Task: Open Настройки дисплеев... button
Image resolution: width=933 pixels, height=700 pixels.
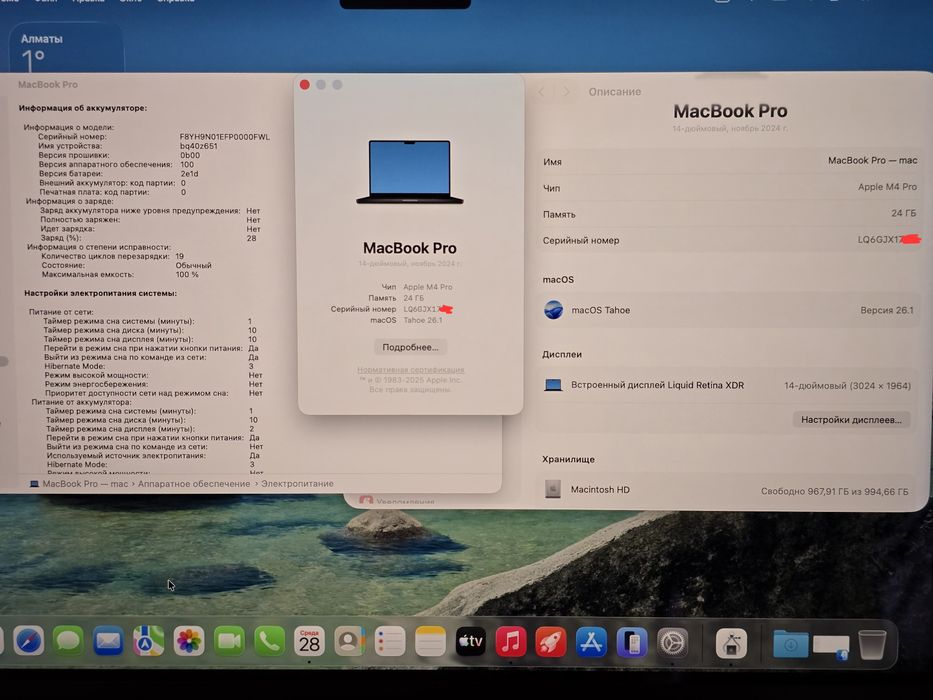Action: point(851,420)
